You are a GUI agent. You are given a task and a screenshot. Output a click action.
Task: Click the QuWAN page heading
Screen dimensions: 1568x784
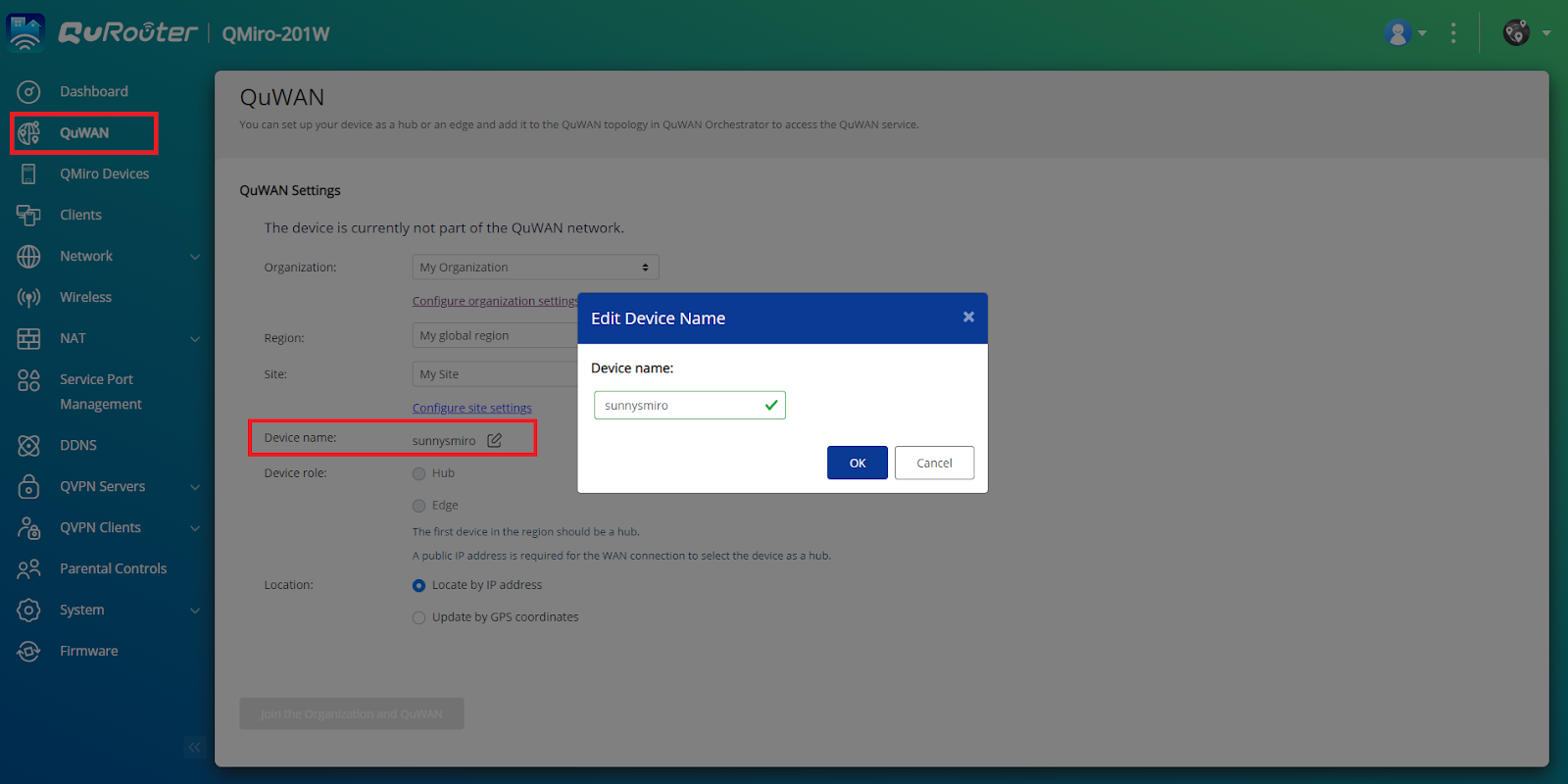pyautogui.click(x=282, y=98)
